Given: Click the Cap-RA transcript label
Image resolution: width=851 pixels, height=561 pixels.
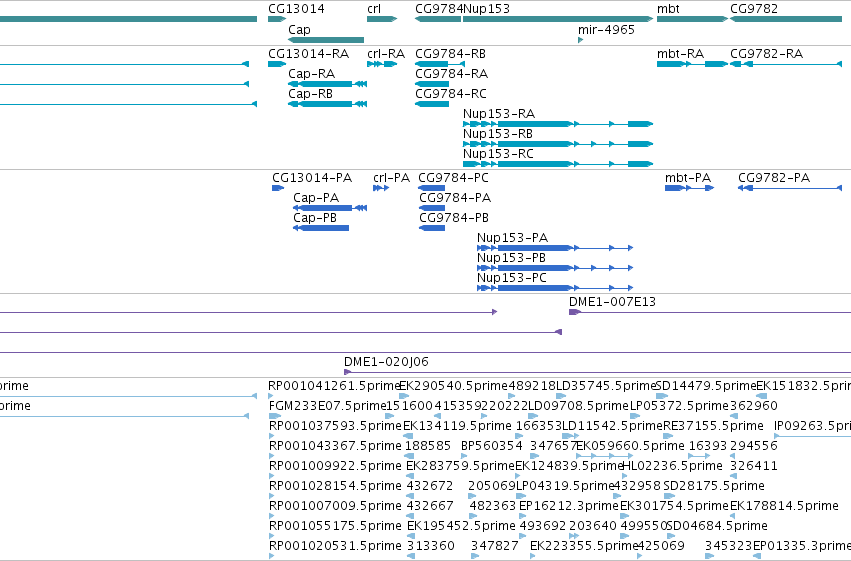Looking at the screenshot, I should click(312, 74).
